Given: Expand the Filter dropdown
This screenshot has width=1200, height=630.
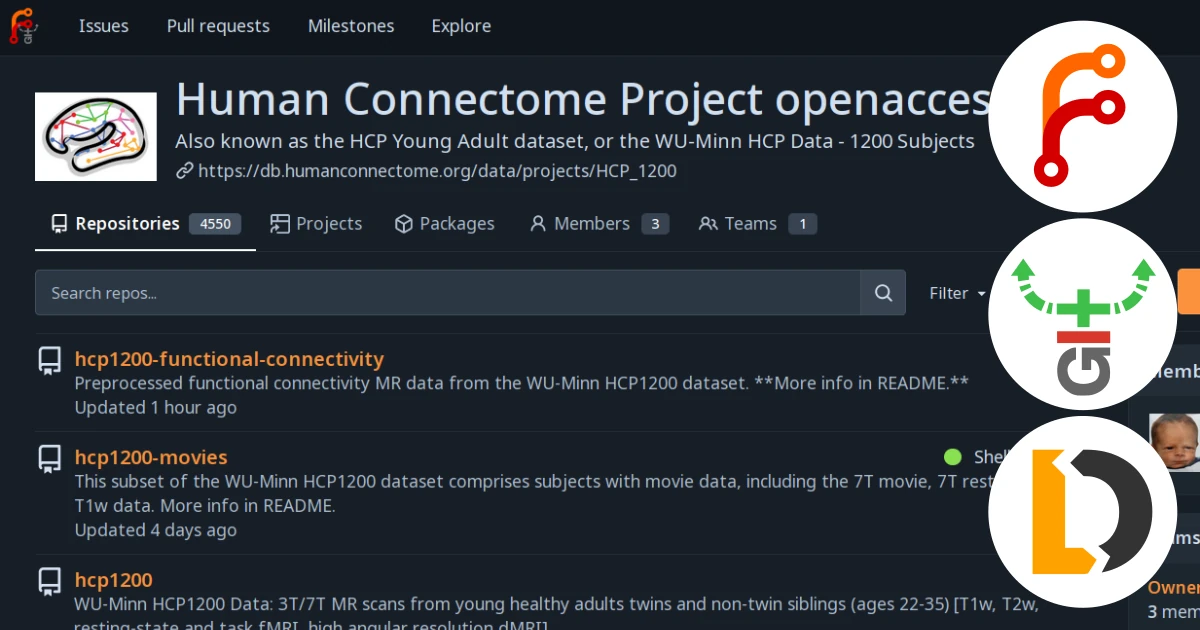Looking at the screenshot, I should 958,293.
